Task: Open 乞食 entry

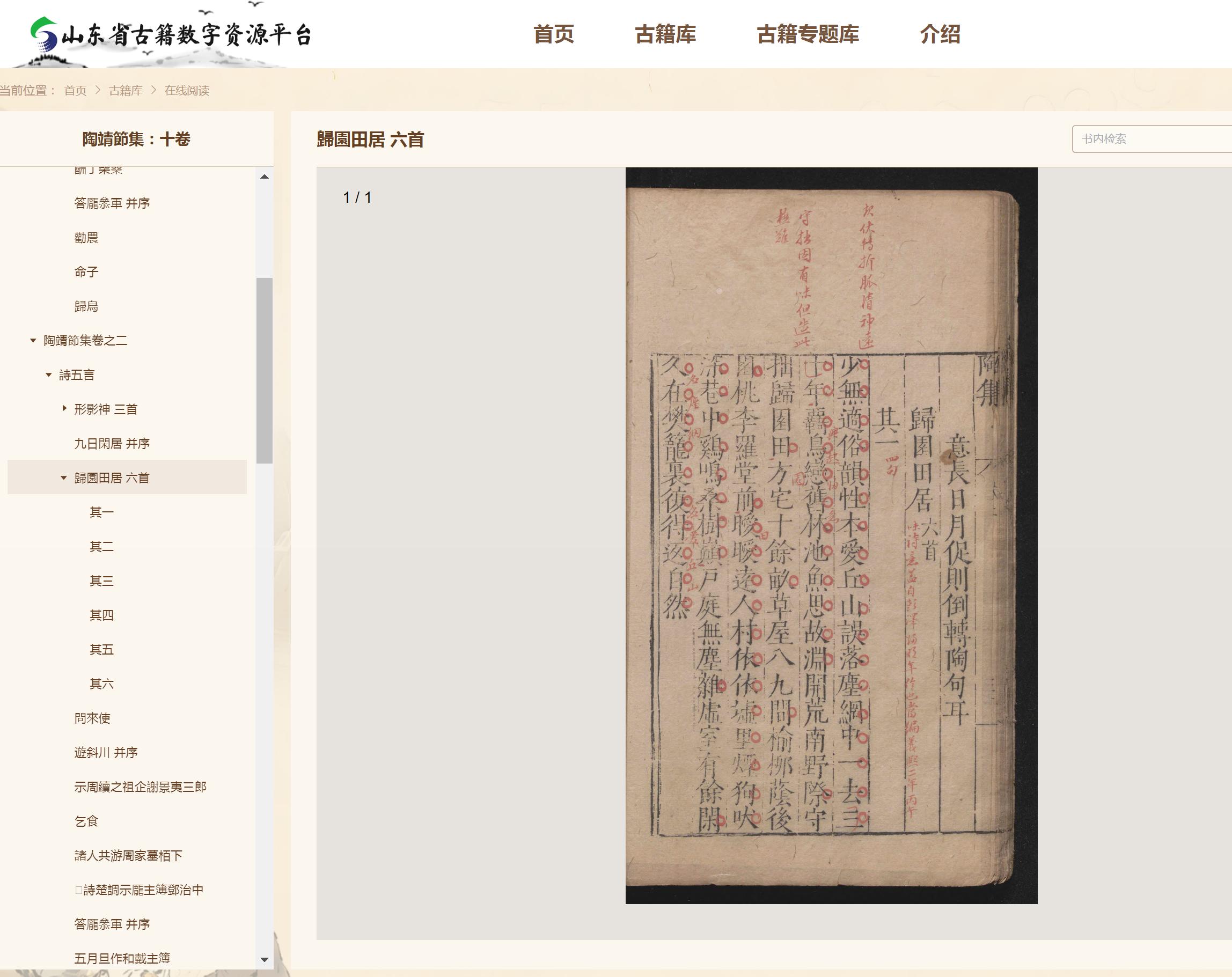Action: tap(86, 821)
